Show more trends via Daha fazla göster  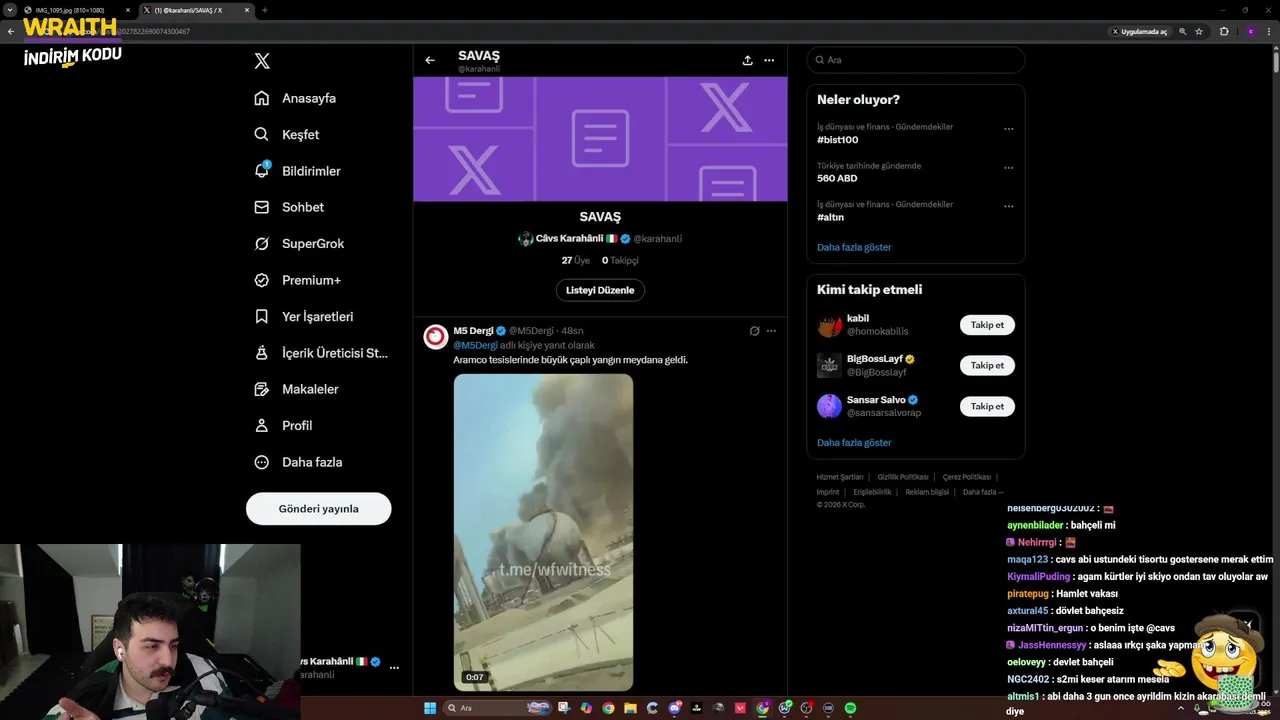point(854,247)
